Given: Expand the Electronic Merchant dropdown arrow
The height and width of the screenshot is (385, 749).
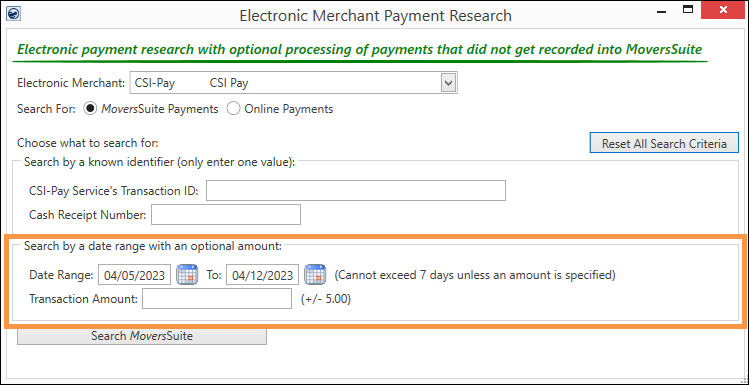Looking at the screenshot, I should pos(448,84).
